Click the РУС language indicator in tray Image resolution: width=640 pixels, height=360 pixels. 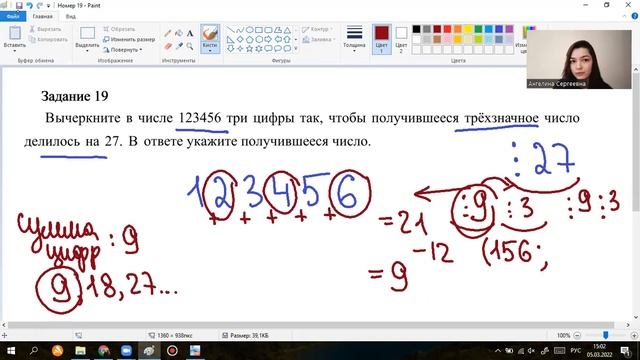(576, 351)
